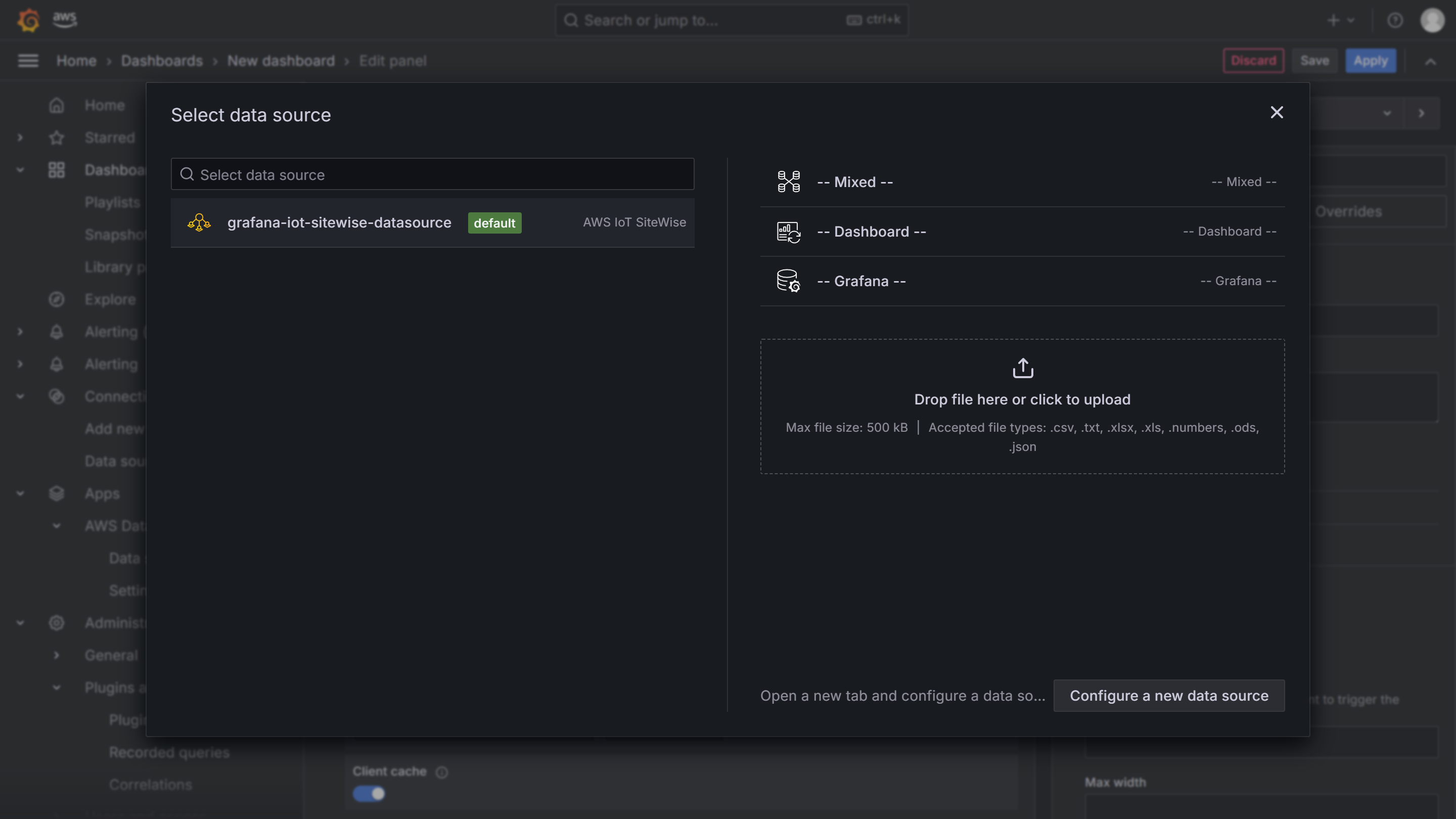Open the help question icon
This screenshot has width=1456, height=819.
pos(1394,20)
